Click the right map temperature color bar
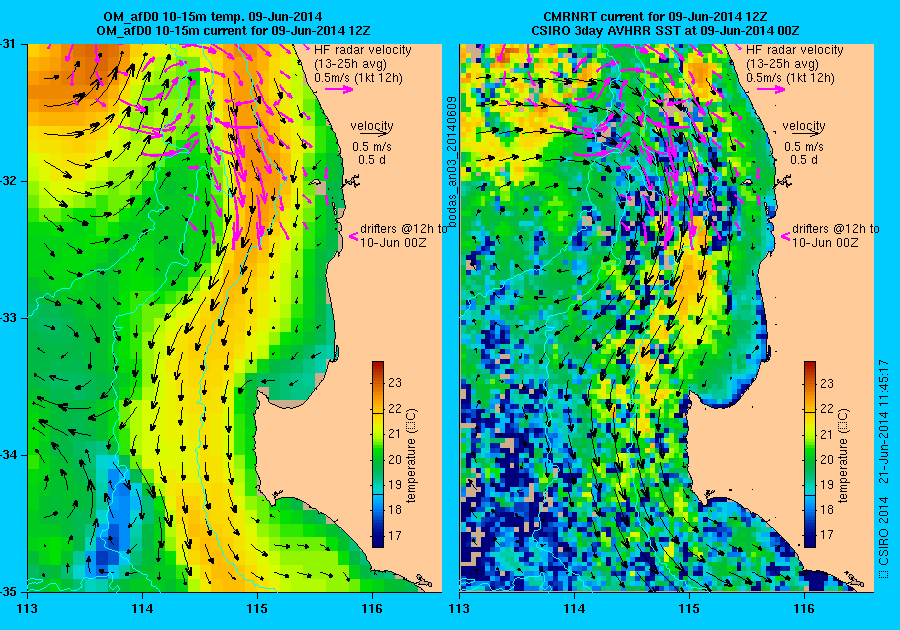 [x=810, y=454]
